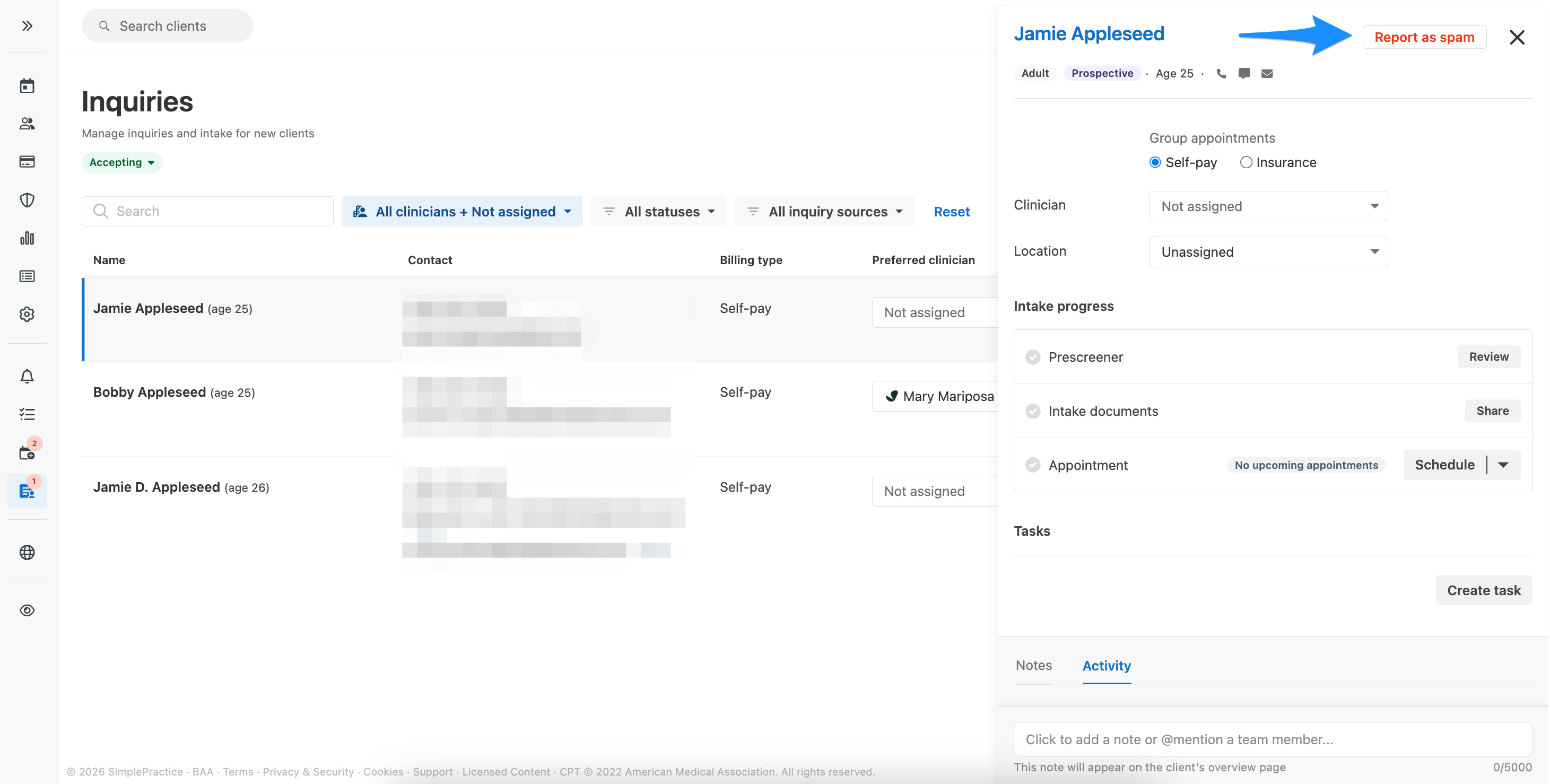Select the Insurance radio button
This screenshot has width=1550, height=784.
click(x=1246, y=162)
